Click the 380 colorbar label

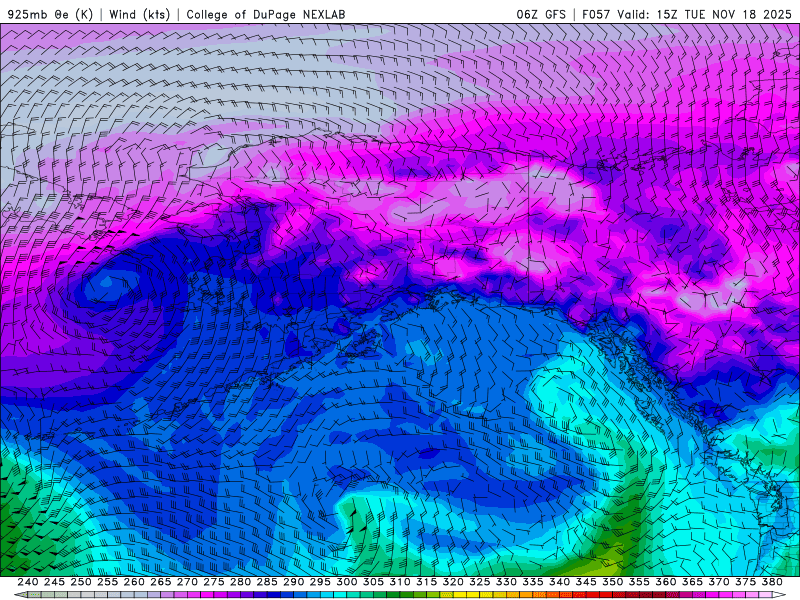771,582
